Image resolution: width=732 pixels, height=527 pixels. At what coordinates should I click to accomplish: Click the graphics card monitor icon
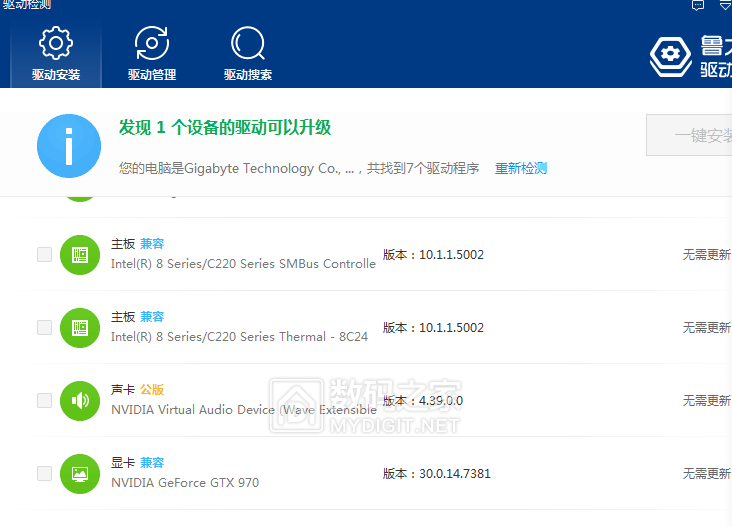coord(80,474)
